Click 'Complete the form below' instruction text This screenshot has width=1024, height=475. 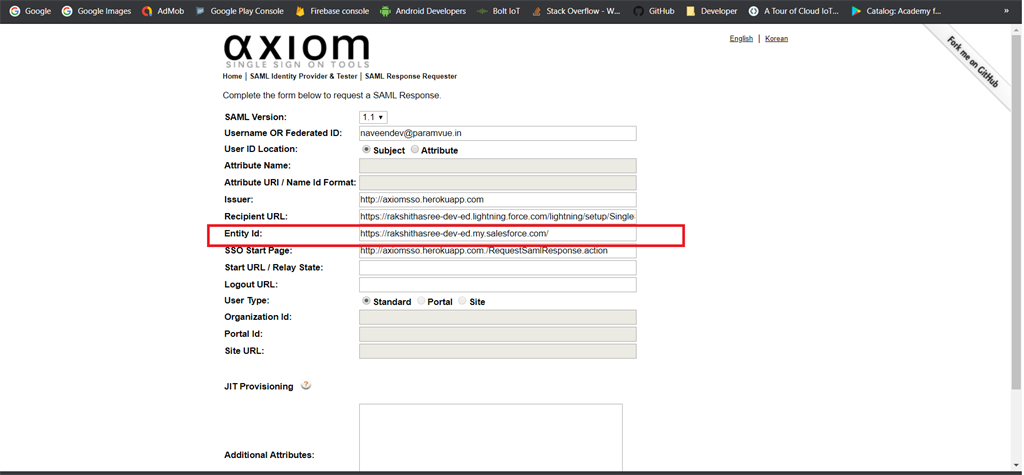[332, 95]
